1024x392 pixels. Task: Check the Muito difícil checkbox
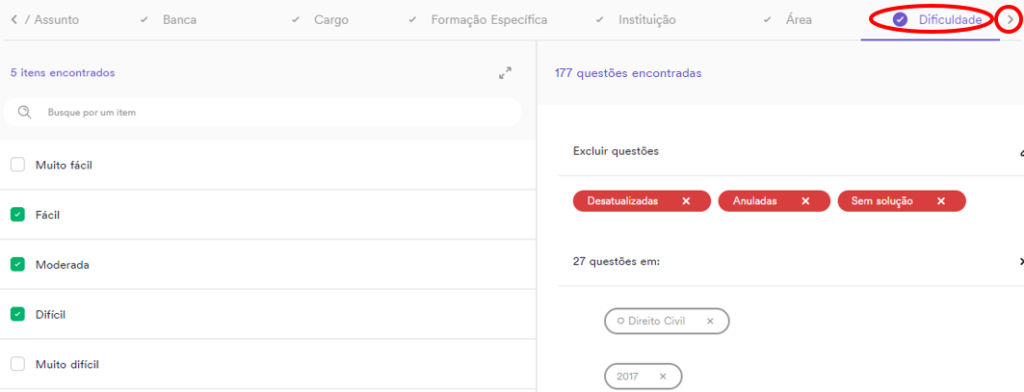click(18, 364)
